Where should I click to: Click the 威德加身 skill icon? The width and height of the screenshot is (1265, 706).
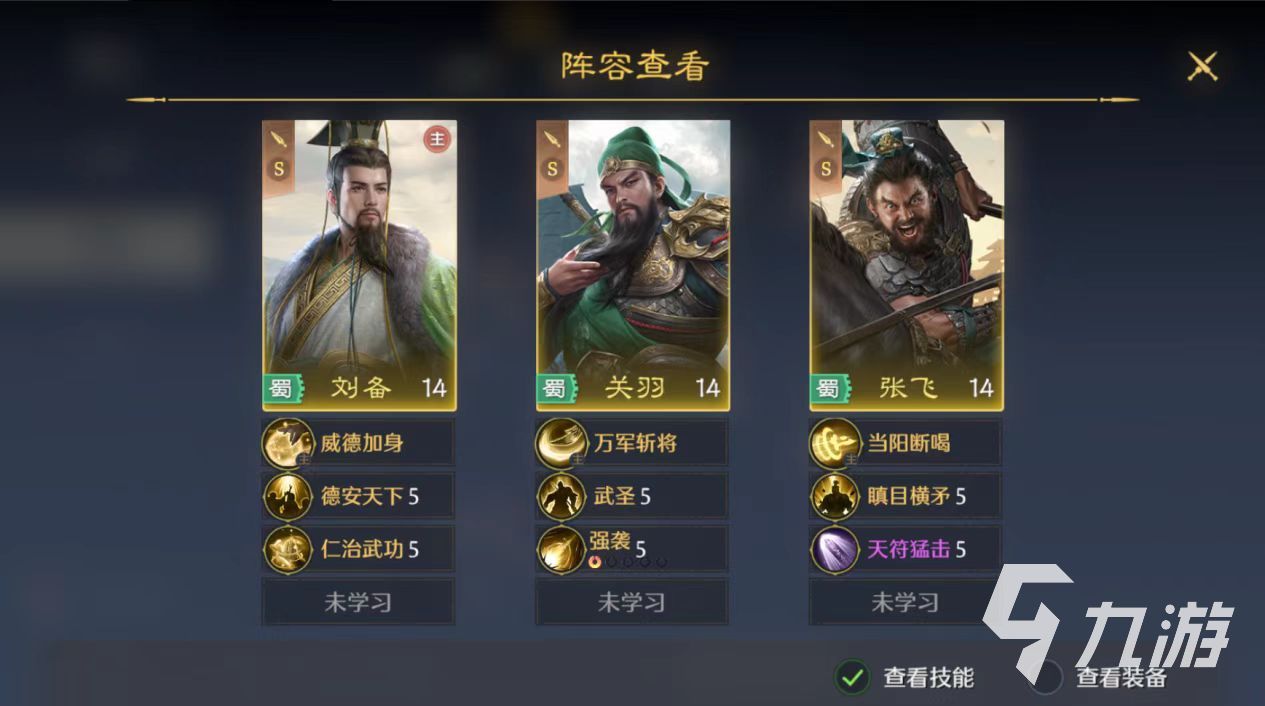click(x=287, y=443)
